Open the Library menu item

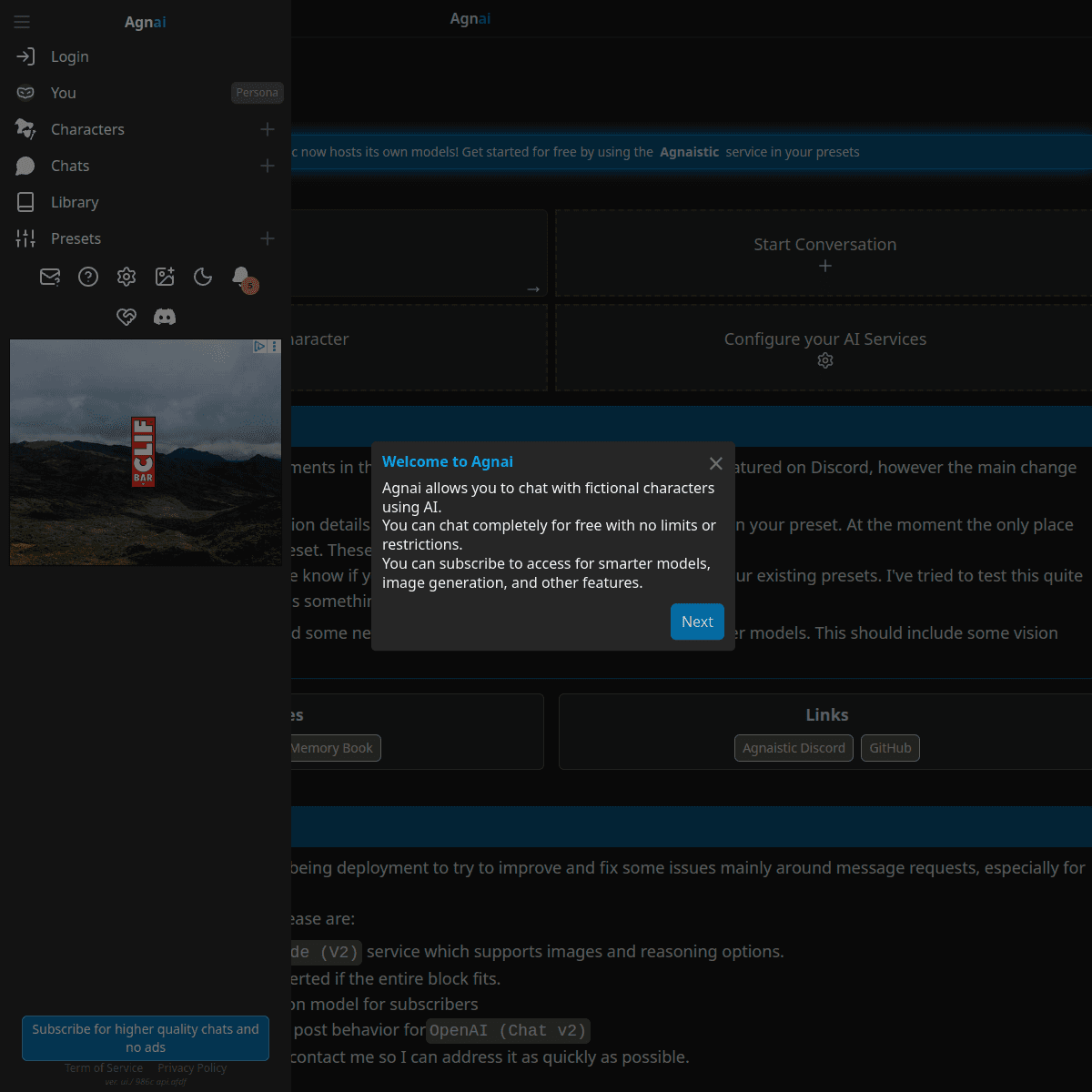click(x=75, y=202)
